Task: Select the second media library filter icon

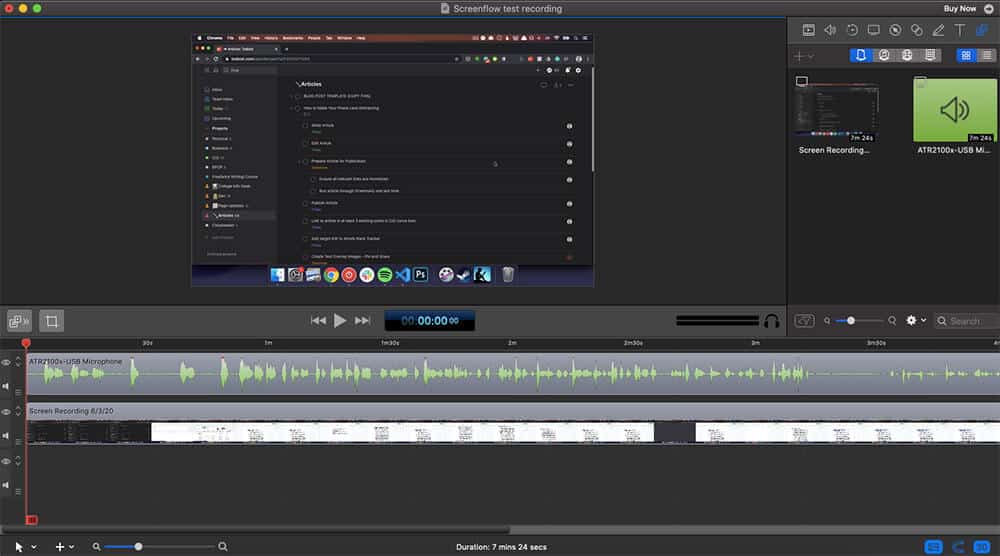Action: pyautogui.click(x=884, y=55)
